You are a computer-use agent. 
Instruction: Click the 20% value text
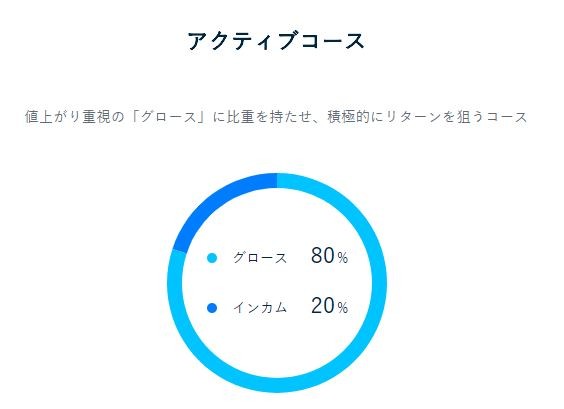[x=329, y=306]
